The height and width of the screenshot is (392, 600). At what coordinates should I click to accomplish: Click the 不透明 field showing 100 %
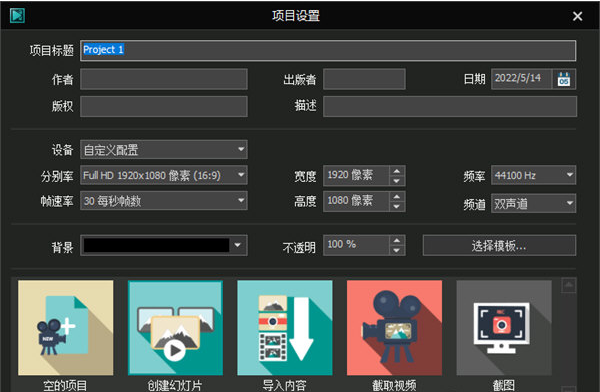coord(357,245)
